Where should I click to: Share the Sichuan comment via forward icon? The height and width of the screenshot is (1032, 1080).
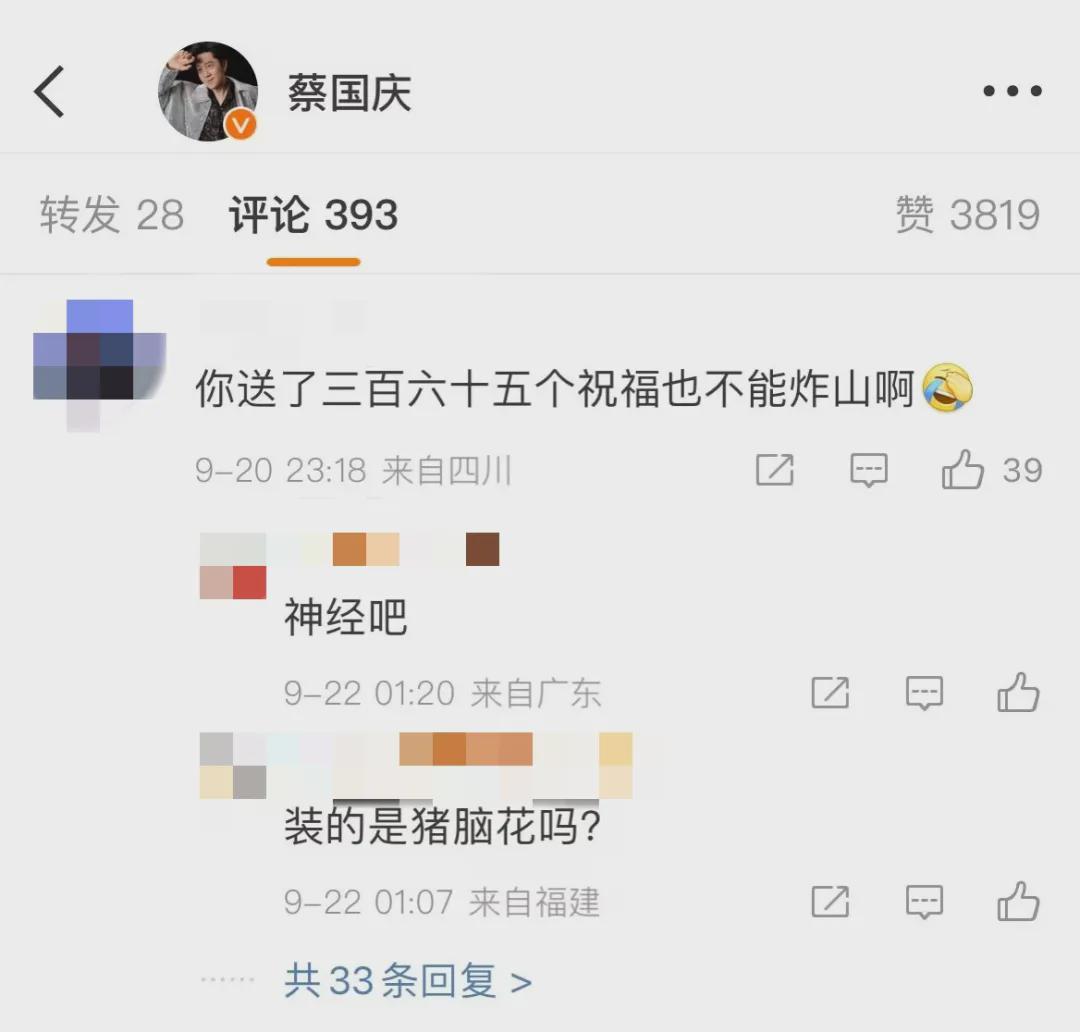[x=775, y=470]
